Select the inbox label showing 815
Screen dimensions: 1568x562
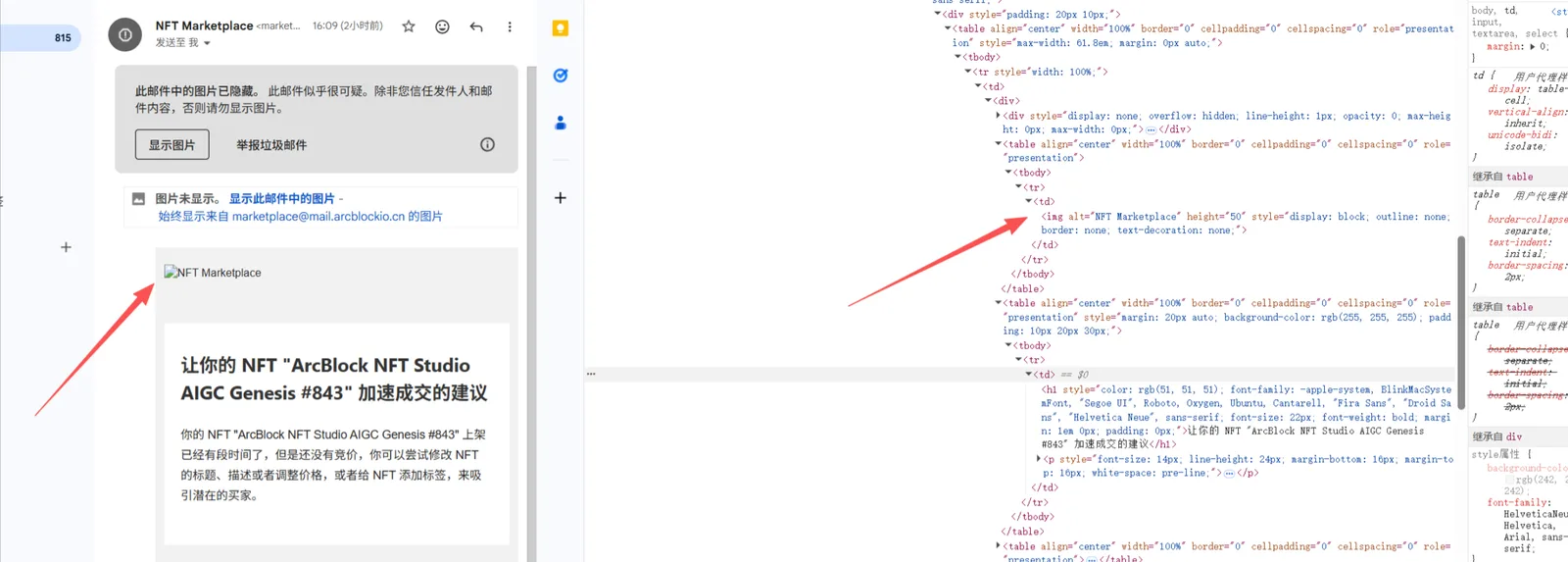[x=40, y=37]
